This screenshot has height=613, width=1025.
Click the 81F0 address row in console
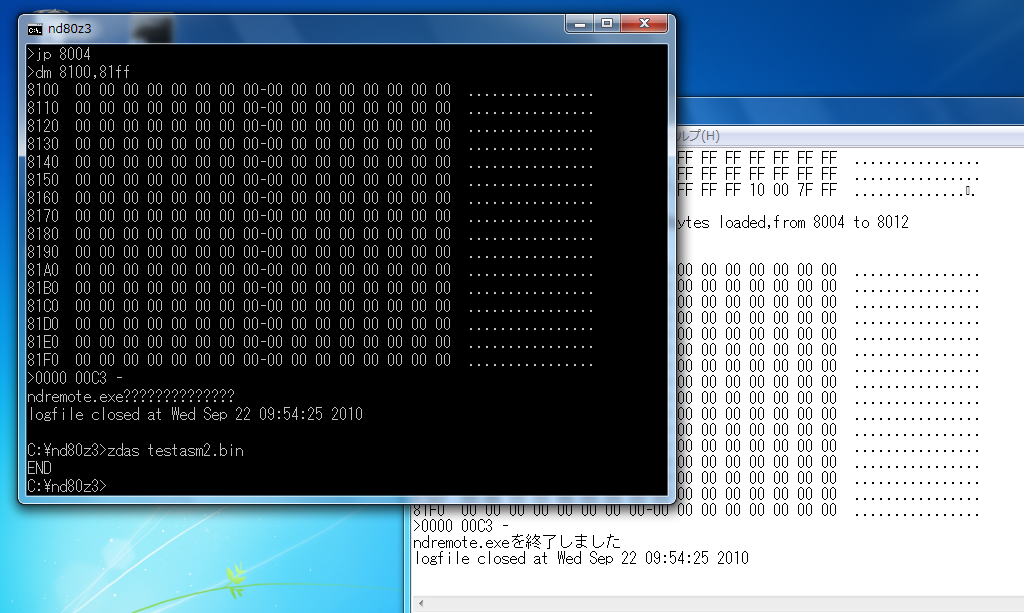point(240,360)
